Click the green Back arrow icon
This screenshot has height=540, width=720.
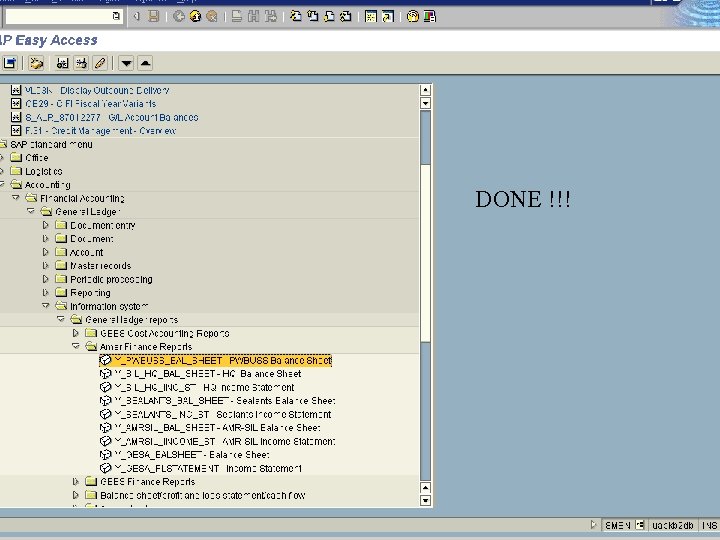click(179, 17)
